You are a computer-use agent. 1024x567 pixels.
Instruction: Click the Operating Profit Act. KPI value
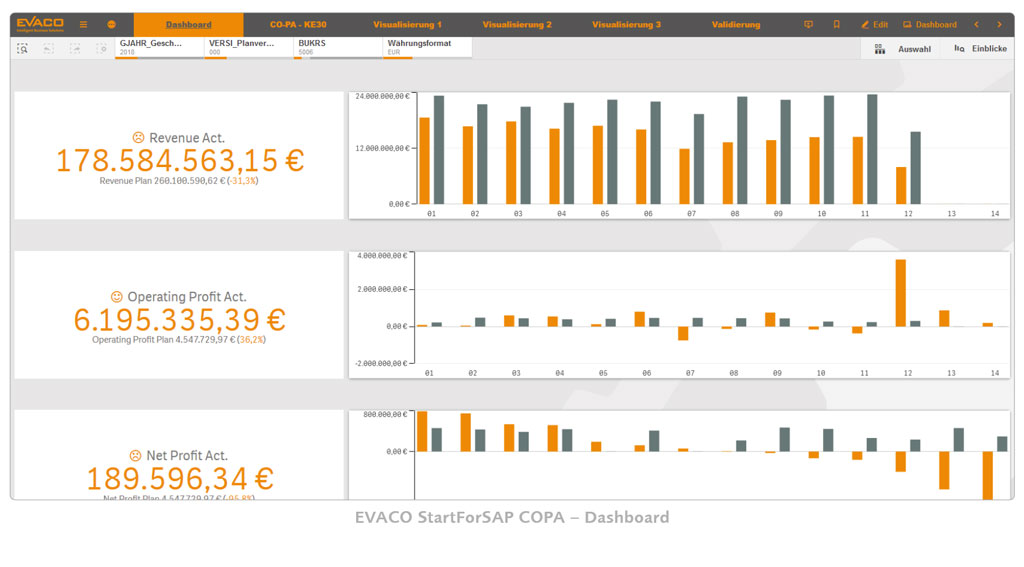[180, 320]
